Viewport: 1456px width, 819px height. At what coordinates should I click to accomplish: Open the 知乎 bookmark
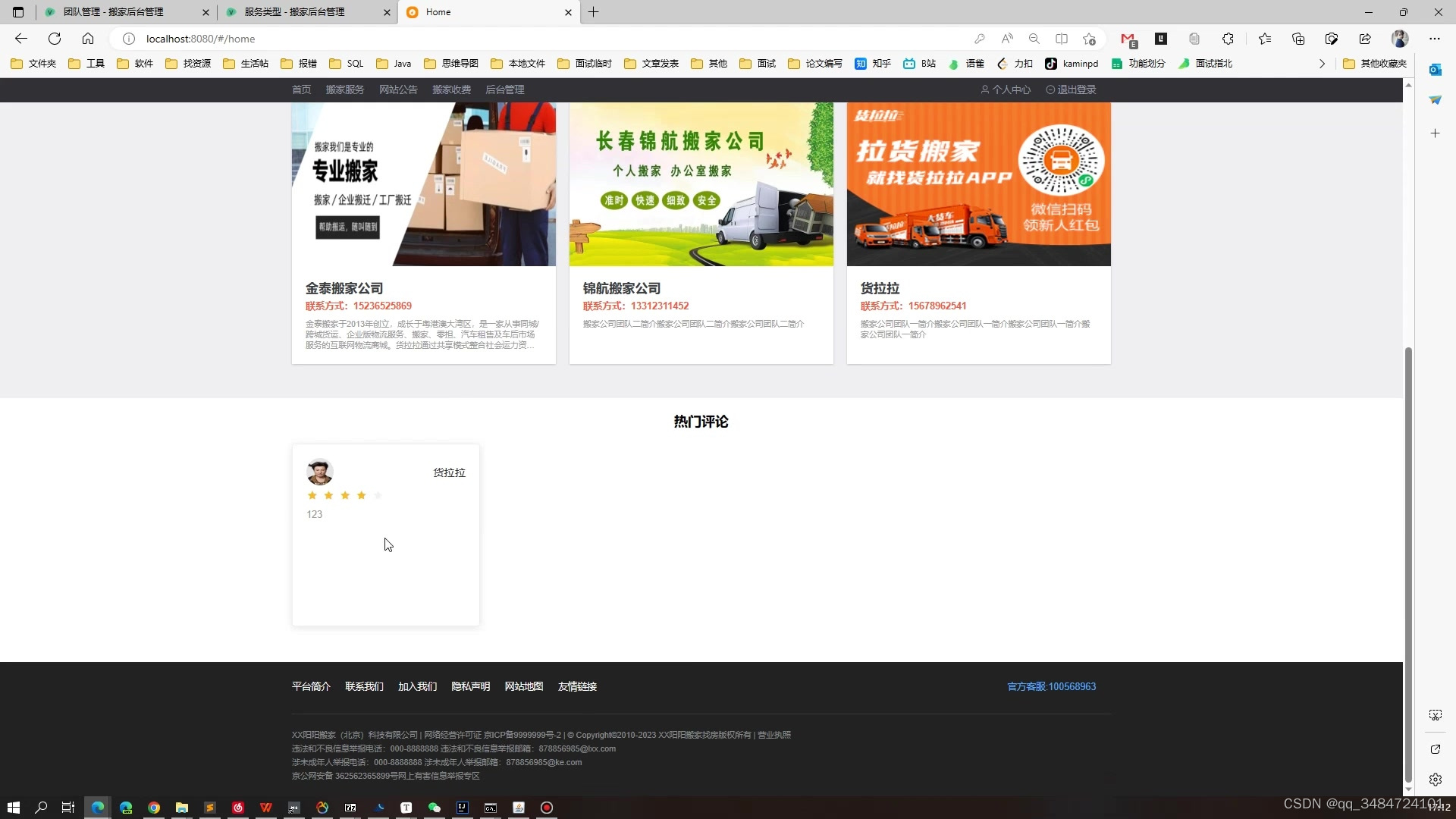pyautogui.click(x=873, y=64)
